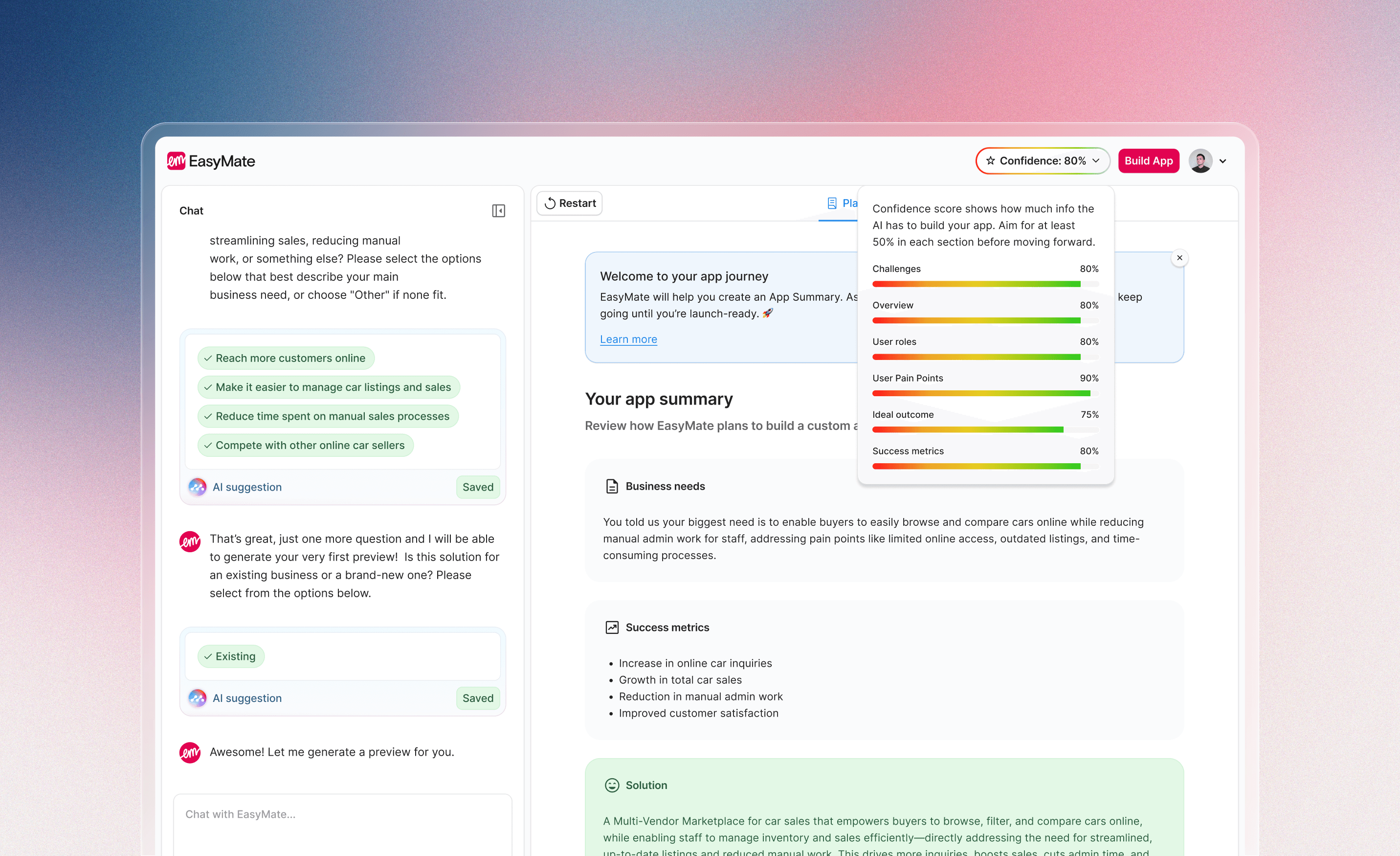Collapse the Chat panel sidebar icon

point(498,211)
